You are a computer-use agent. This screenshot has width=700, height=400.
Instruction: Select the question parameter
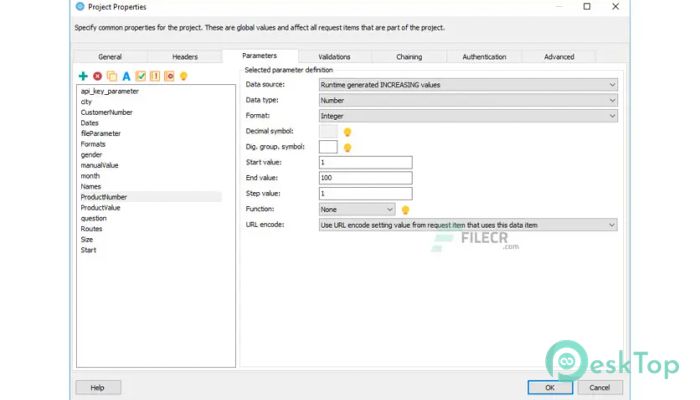94,219
